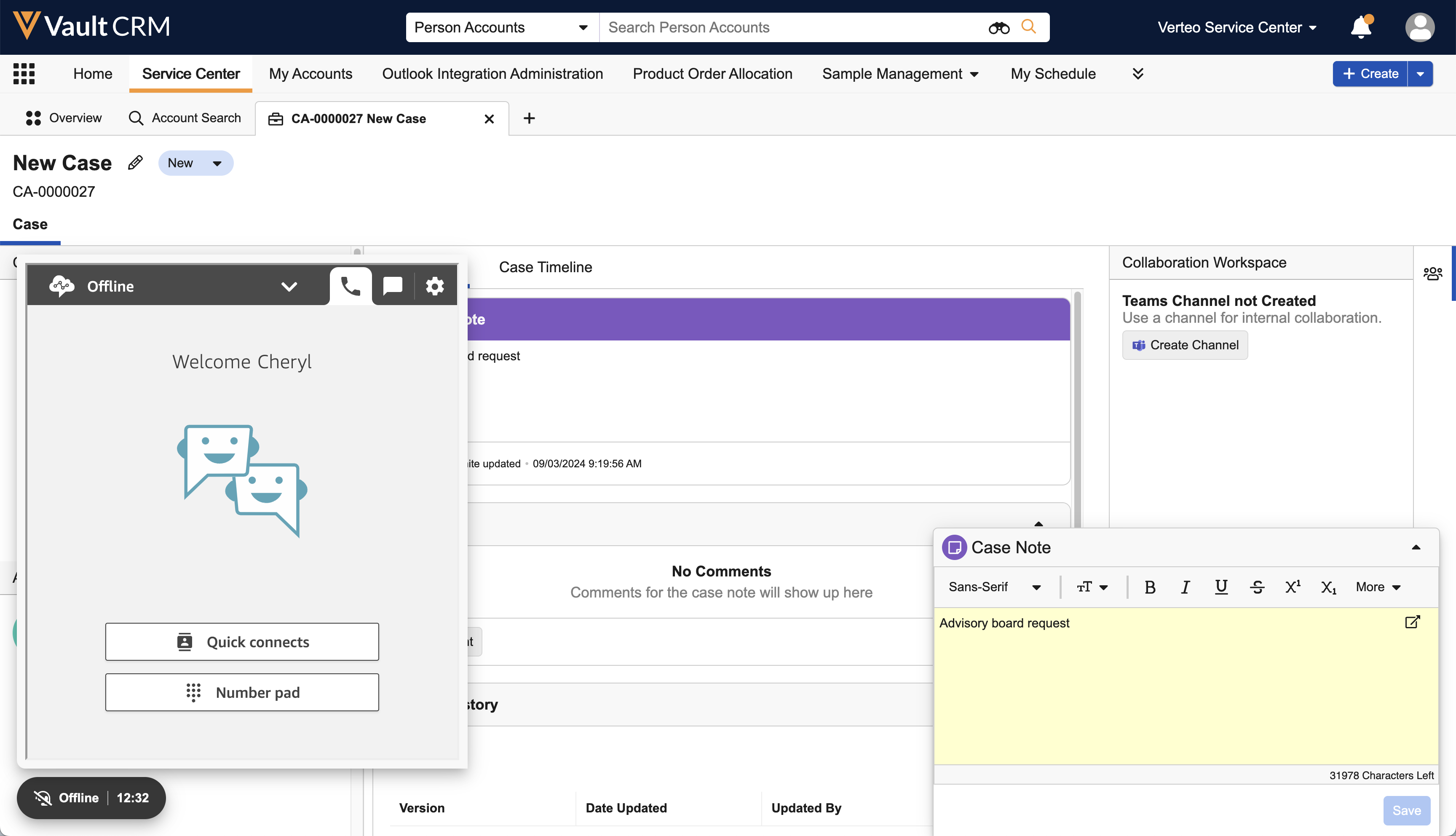Open Quick connects in softphone
This screenshot has height=836, width=1456.
point(242,642)
